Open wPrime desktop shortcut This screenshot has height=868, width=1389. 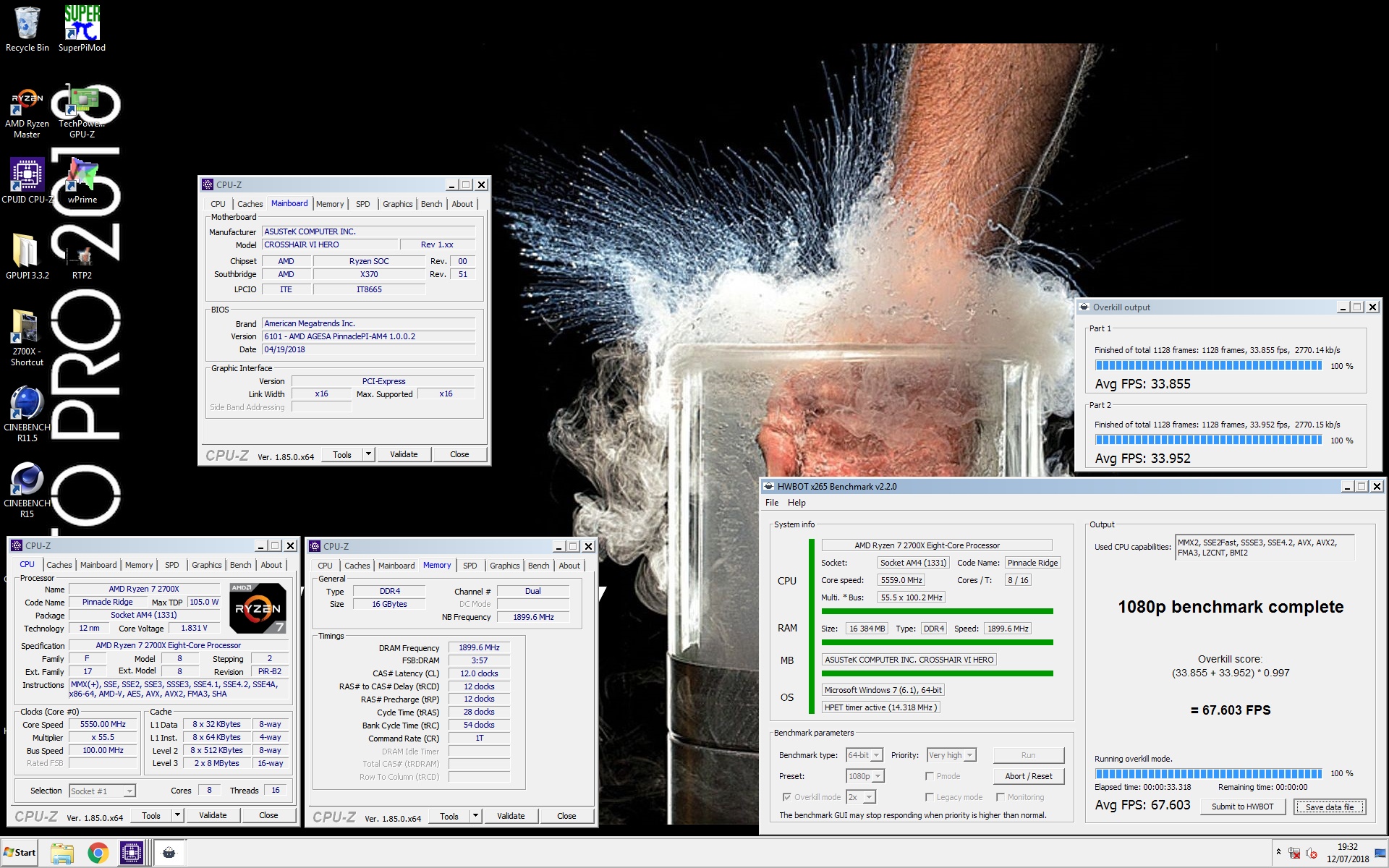click(82, 181)
